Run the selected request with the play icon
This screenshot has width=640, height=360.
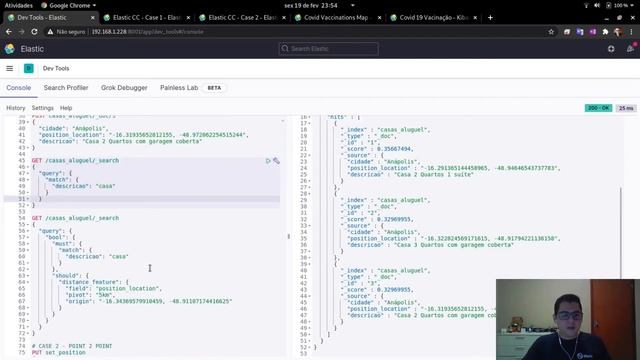268,161
